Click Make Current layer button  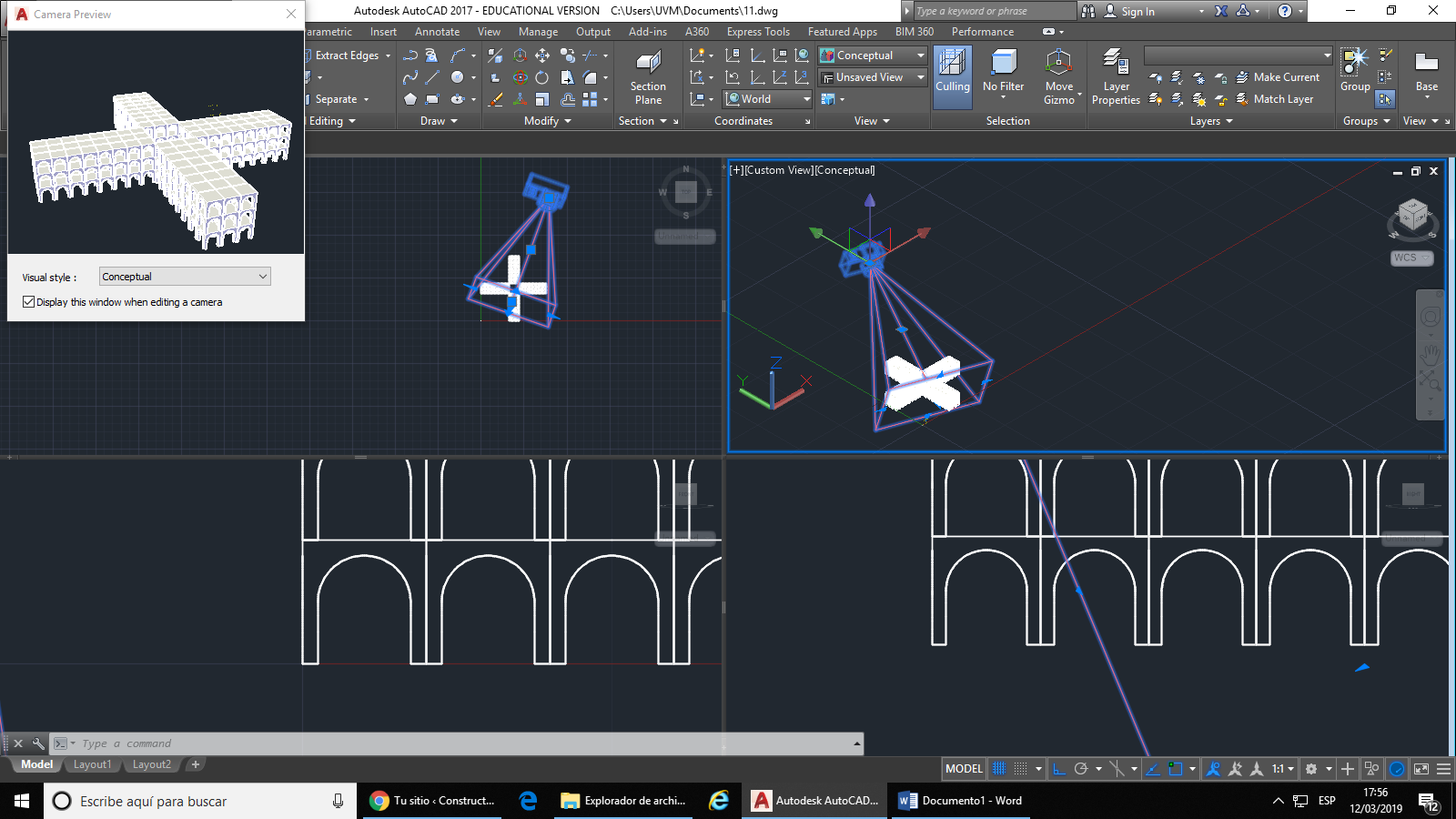click(1286, 77)
